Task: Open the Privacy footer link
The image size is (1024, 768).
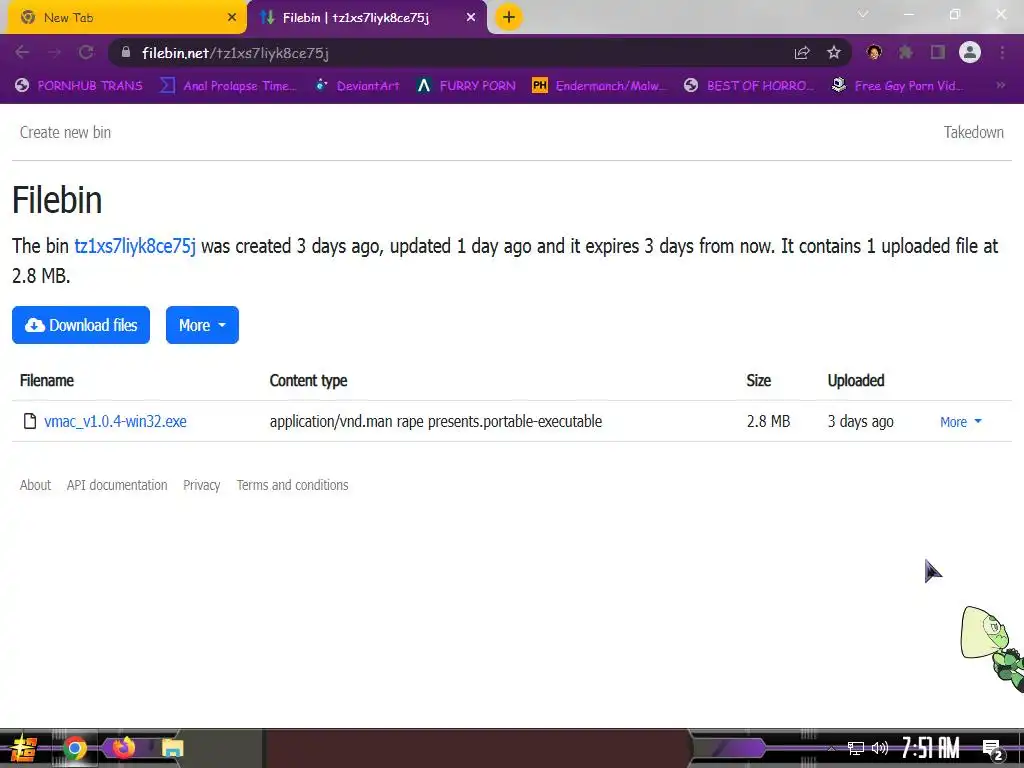Action: coord(202,485)
